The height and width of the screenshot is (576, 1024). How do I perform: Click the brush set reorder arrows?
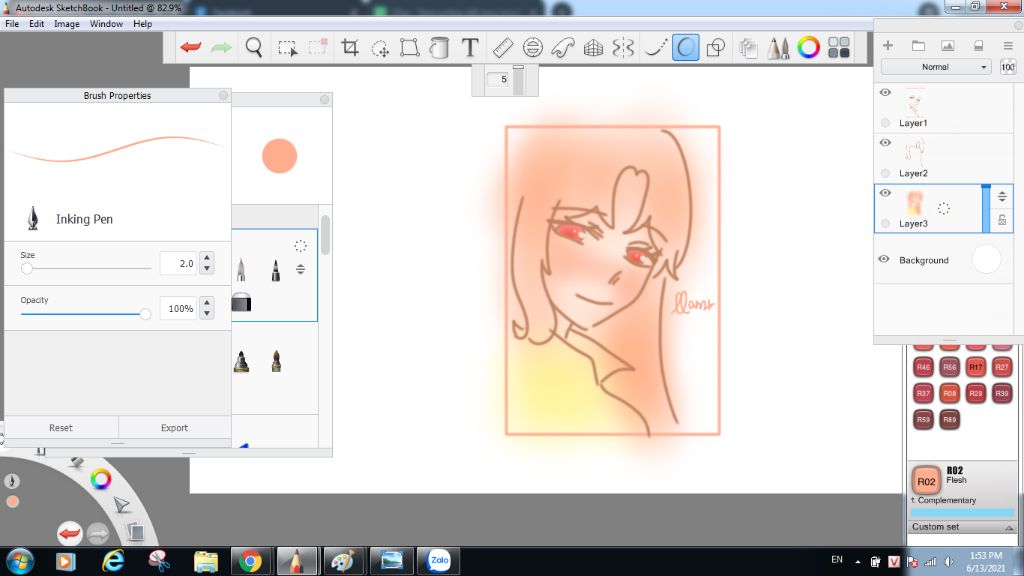click(x=300, y=269)
